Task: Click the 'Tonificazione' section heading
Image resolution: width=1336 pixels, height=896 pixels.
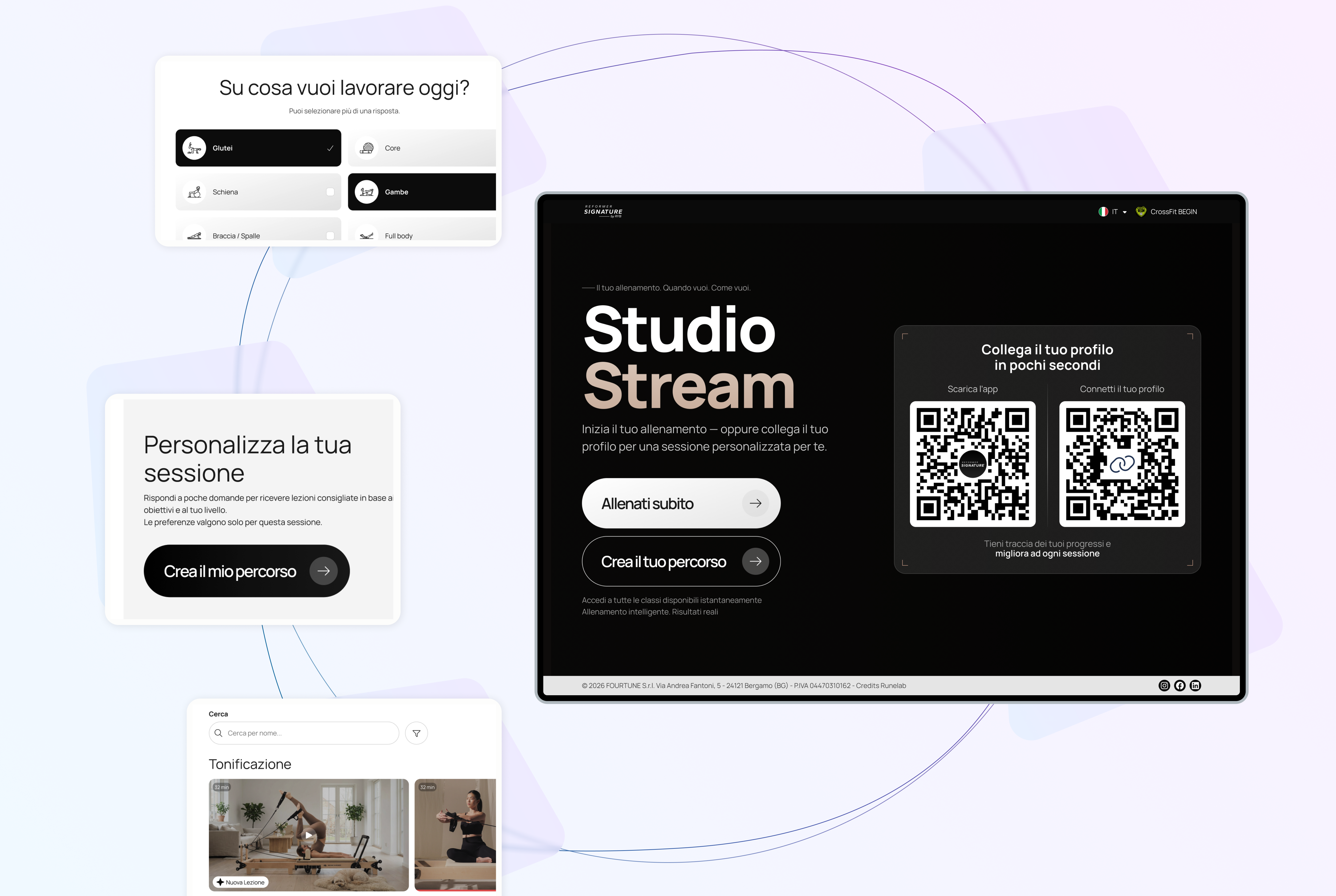Action: pos(250,764)
